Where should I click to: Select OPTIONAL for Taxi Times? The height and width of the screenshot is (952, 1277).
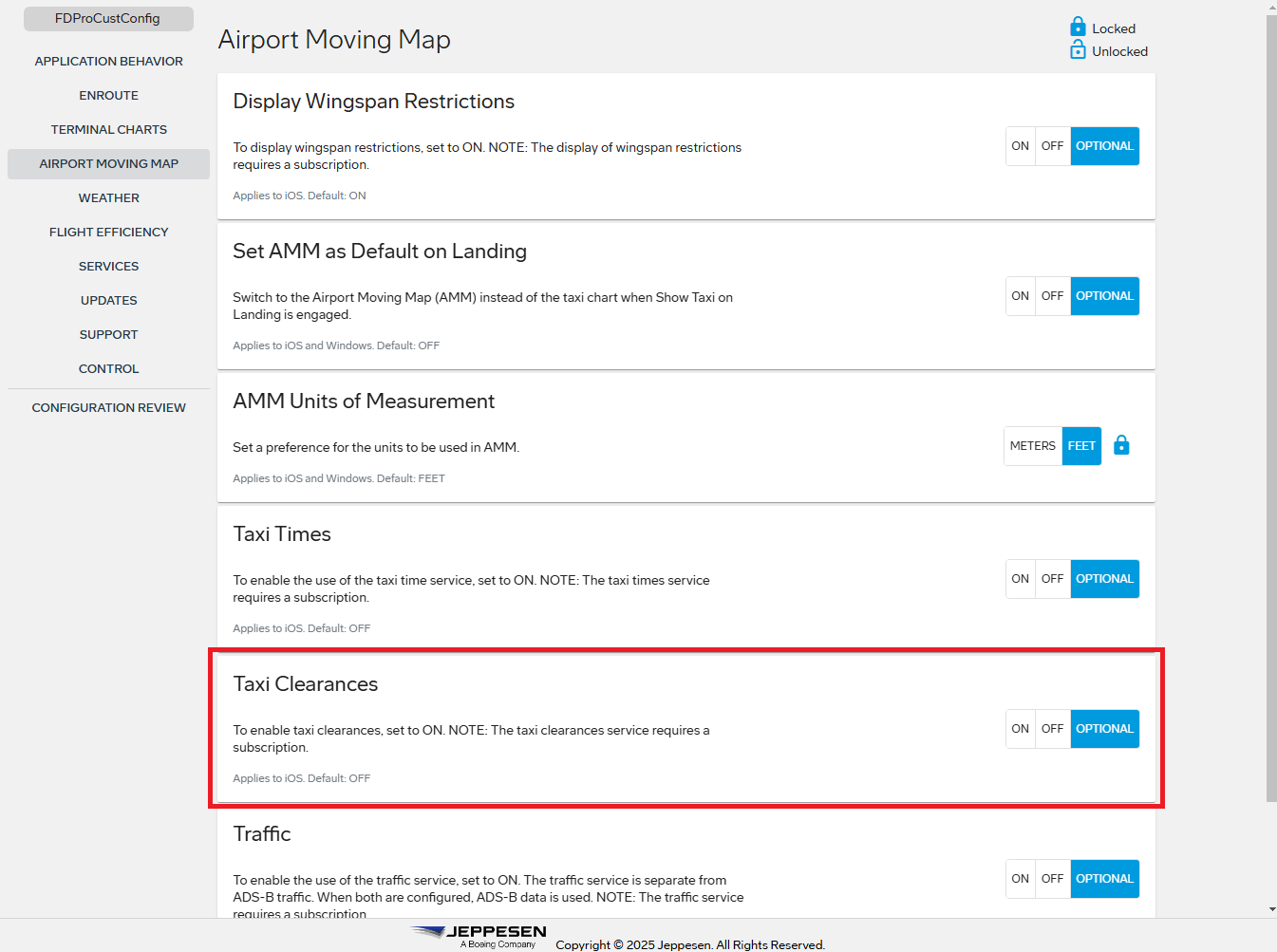coord(1104,579)
